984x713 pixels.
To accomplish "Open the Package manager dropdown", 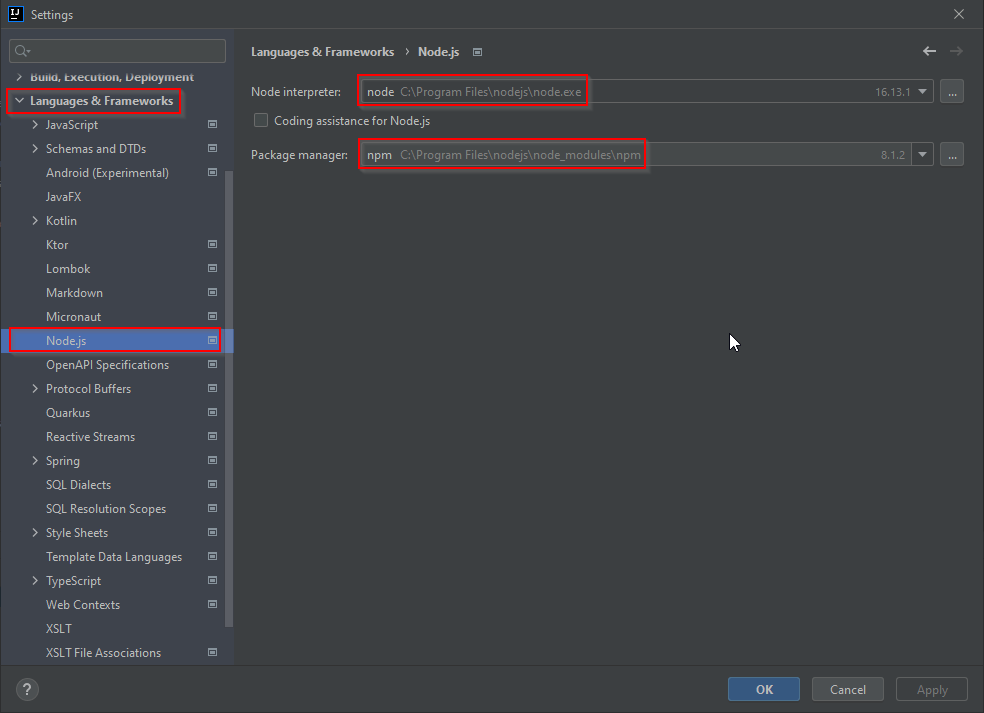I will 922,154.
